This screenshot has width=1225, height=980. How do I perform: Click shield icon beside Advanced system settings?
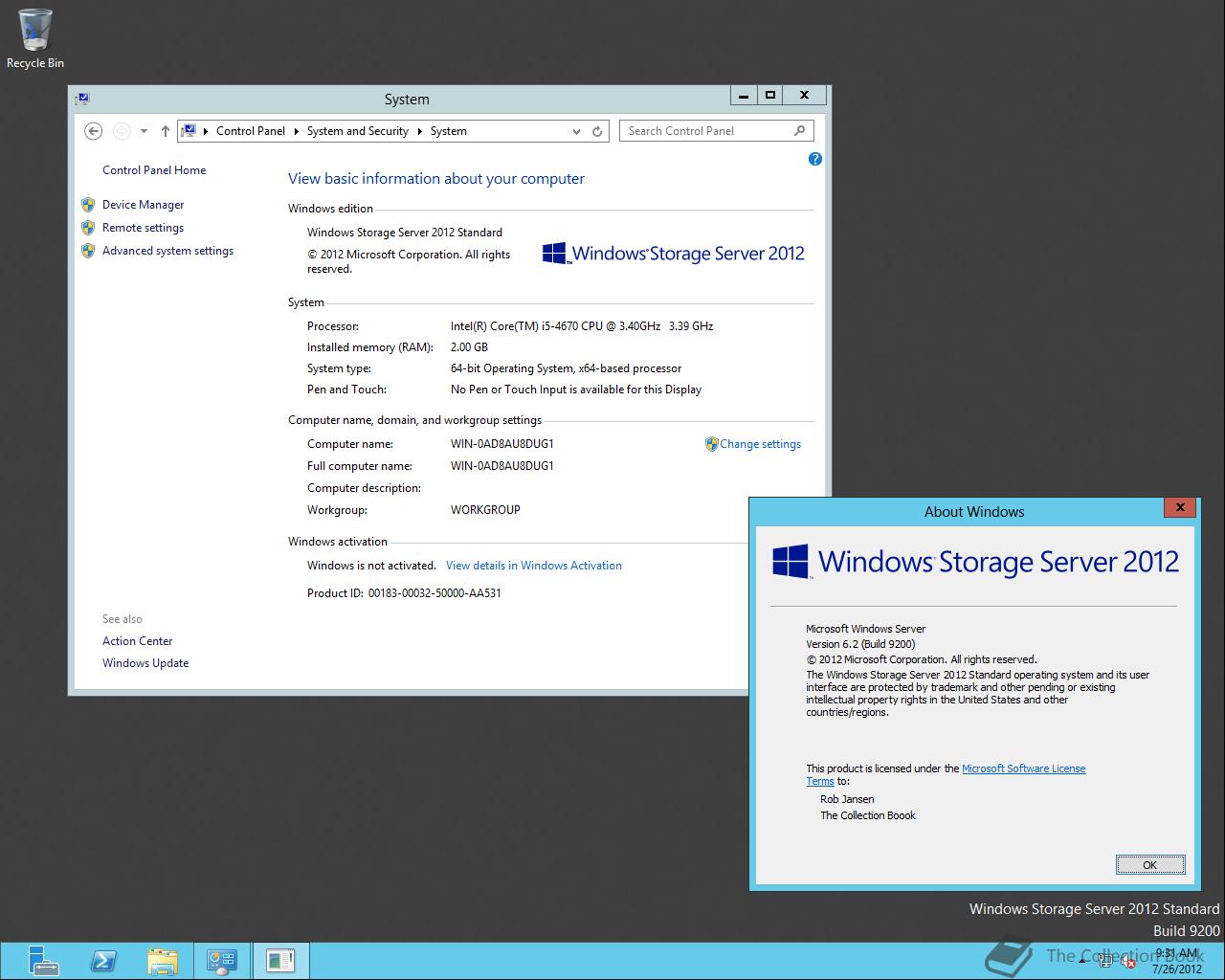click(88, 251)
